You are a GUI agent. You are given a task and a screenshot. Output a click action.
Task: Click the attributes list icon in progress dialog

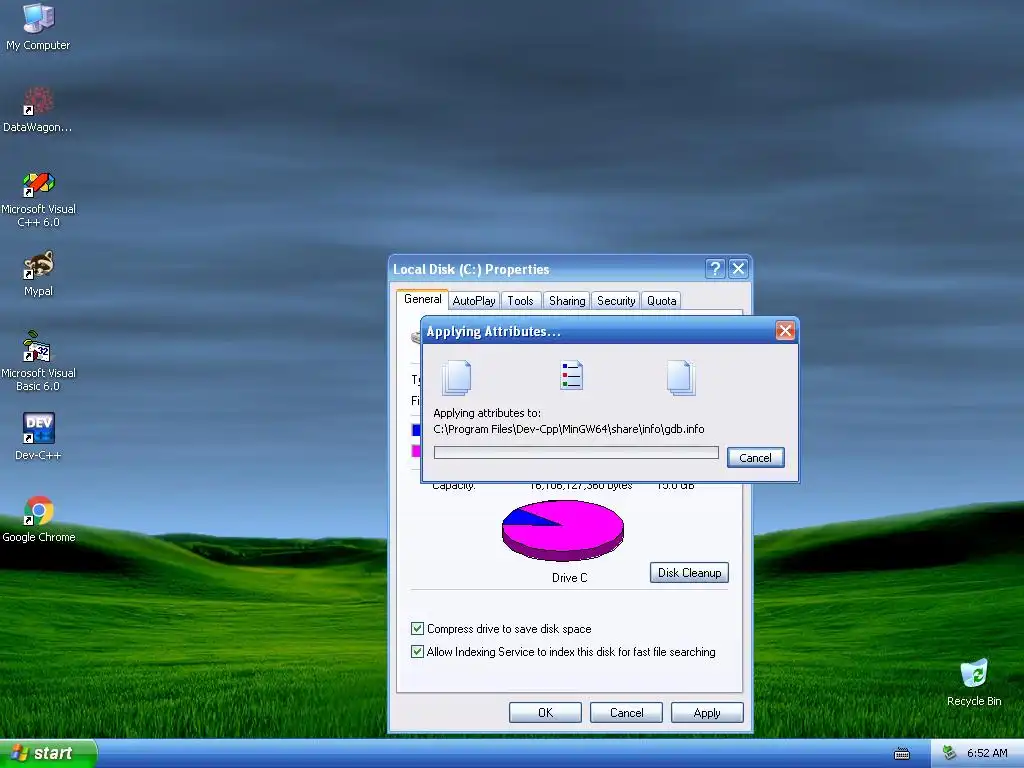[571, 376]
